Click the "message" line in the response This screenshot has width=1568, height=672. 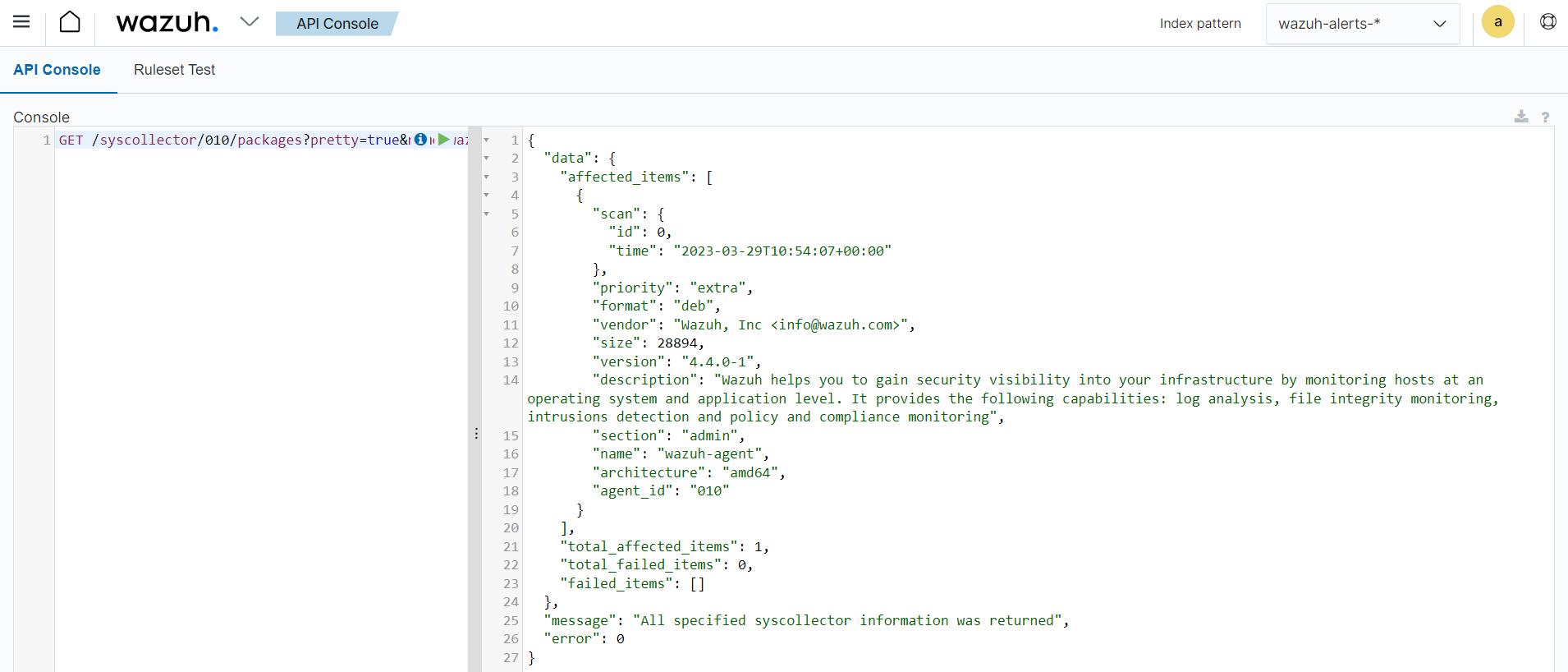pos(806,620)
